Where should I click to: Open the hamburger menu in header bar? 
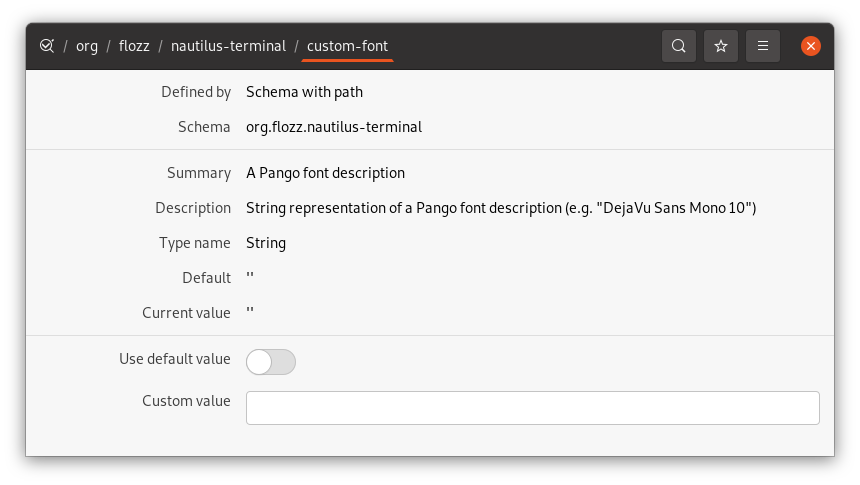click(x=763, y=46)
